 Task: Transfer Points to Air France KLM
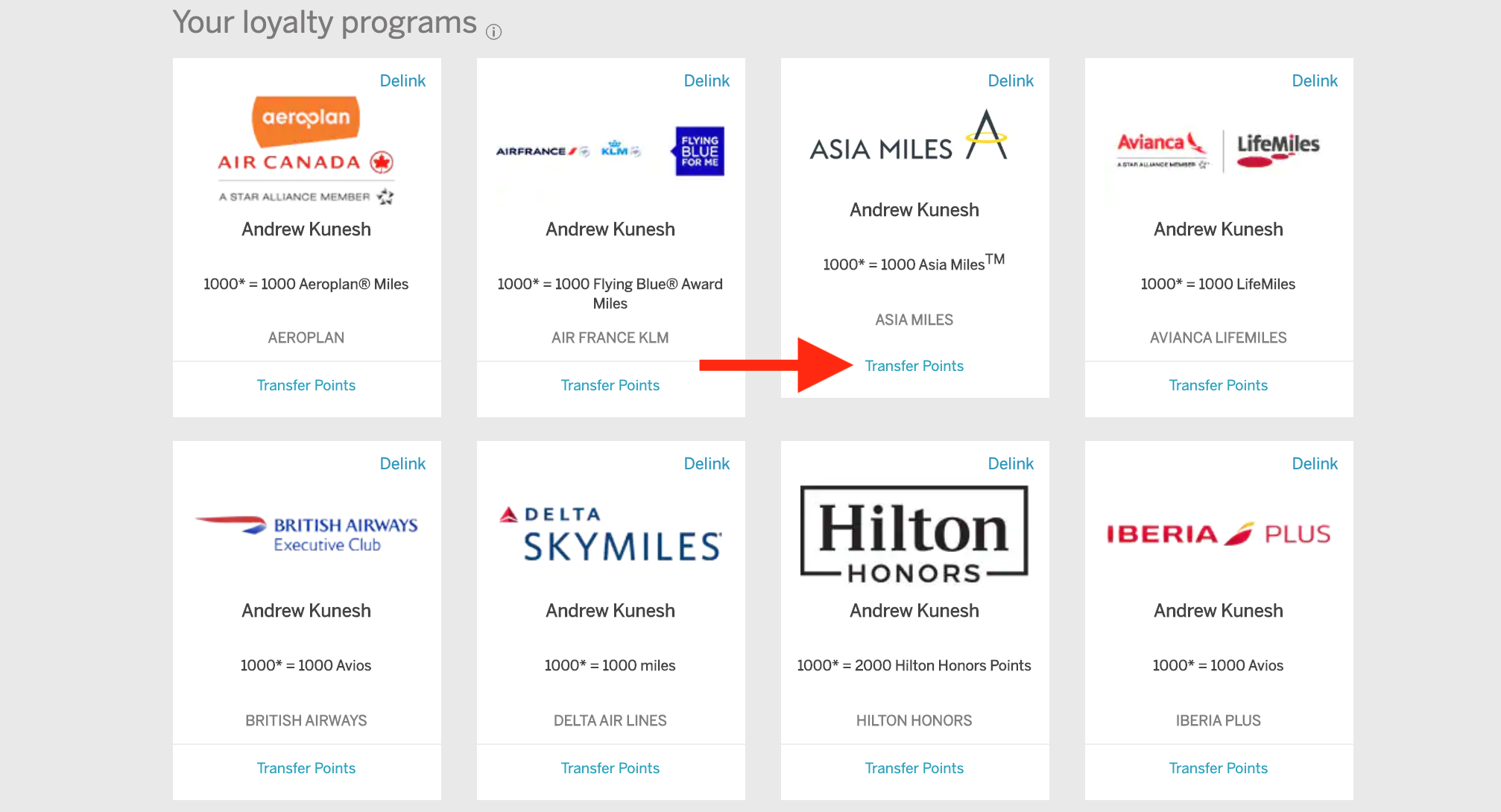610,385
